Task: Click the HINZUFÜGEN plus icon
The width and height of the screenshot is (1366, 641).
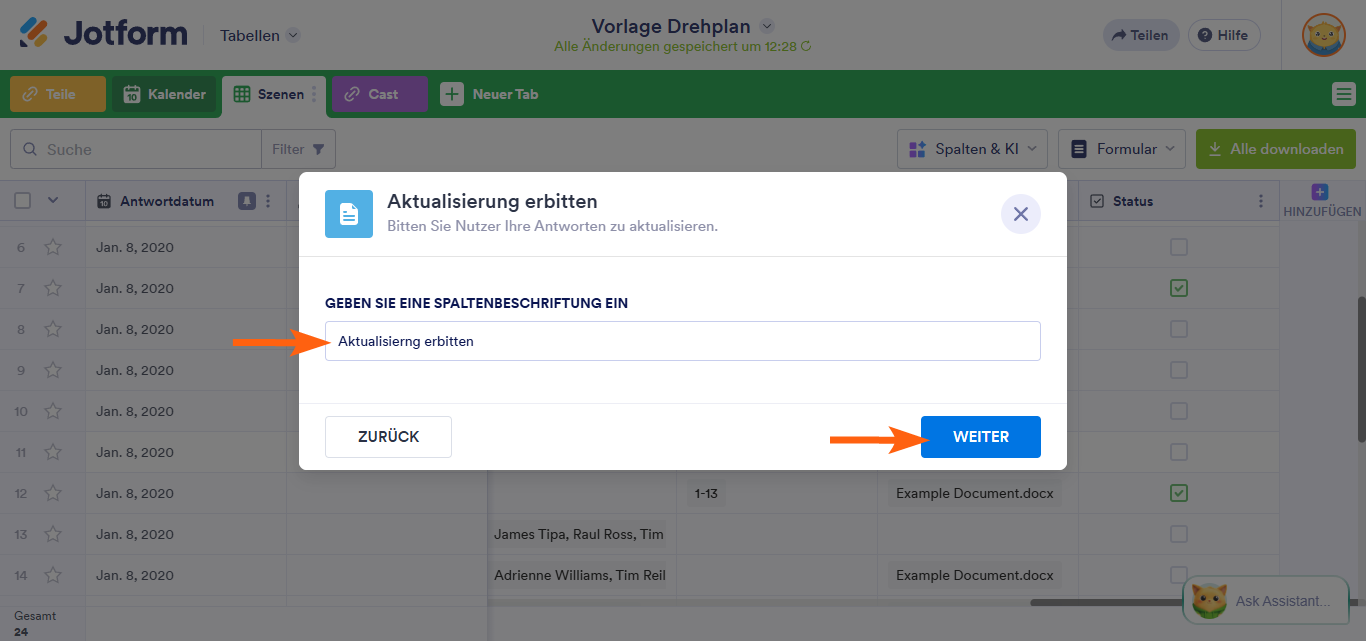Action: [1320, 191]
